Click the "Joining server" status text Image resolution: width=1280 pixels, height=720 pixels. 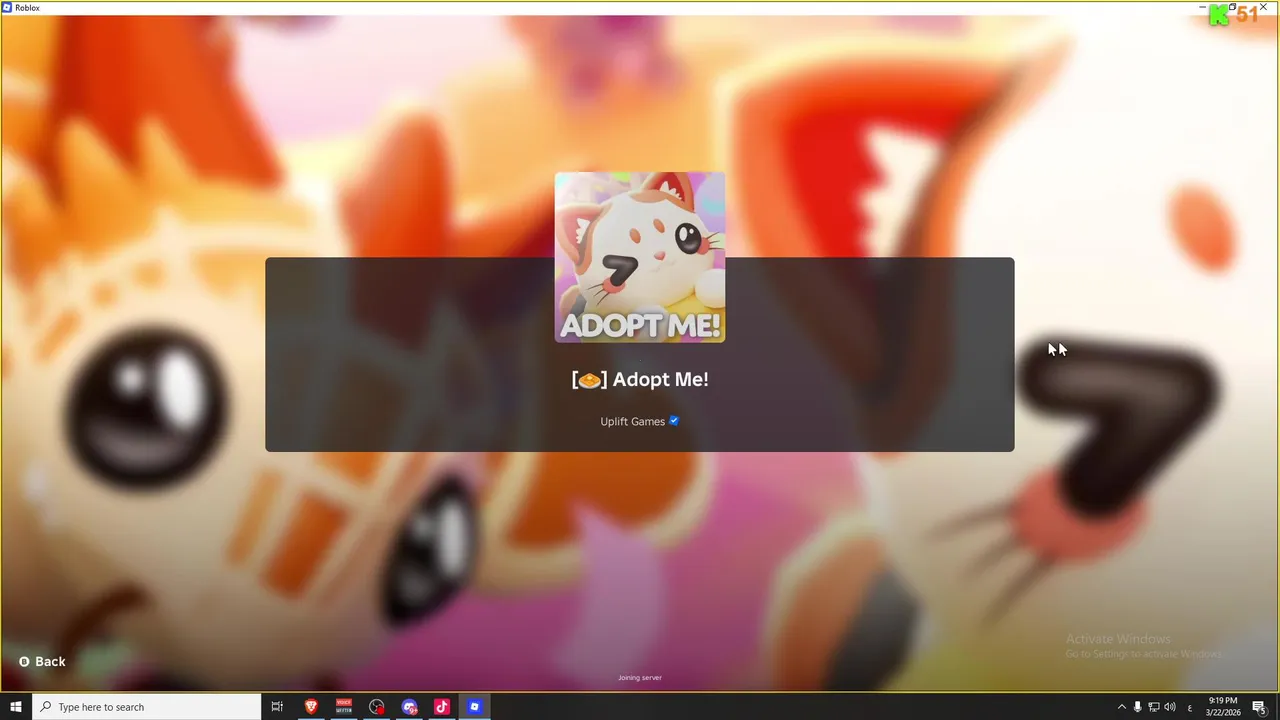640,678
